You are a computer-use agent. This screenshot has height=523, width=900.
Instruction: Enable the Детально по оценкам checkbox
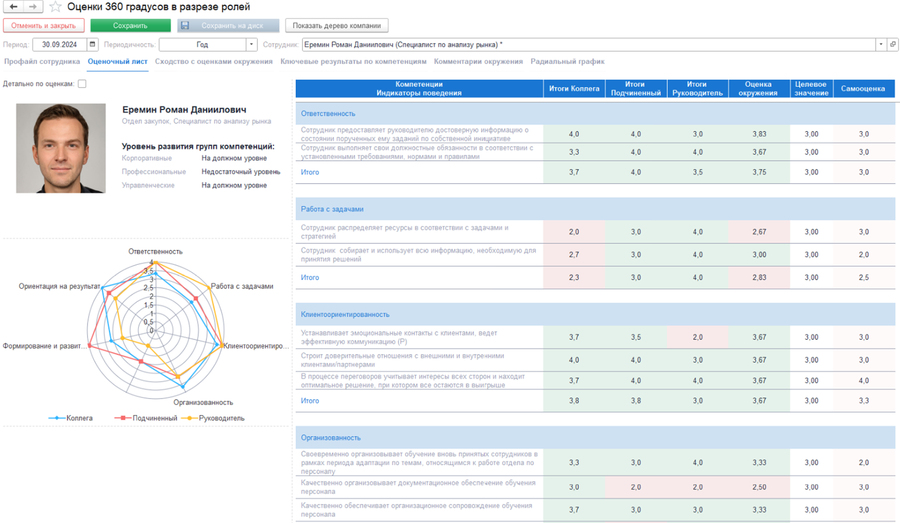[82, 84]
